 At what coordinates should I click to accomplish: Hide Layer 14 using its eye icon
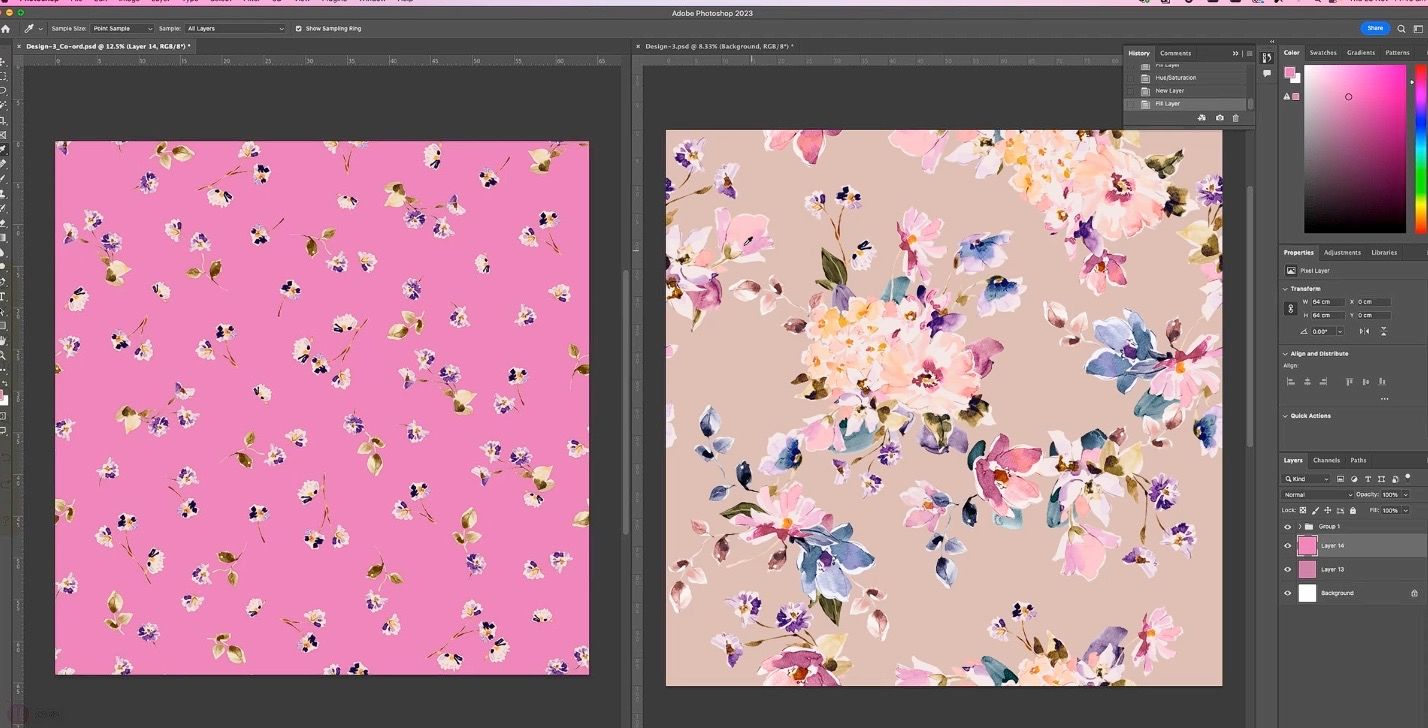1287,546
